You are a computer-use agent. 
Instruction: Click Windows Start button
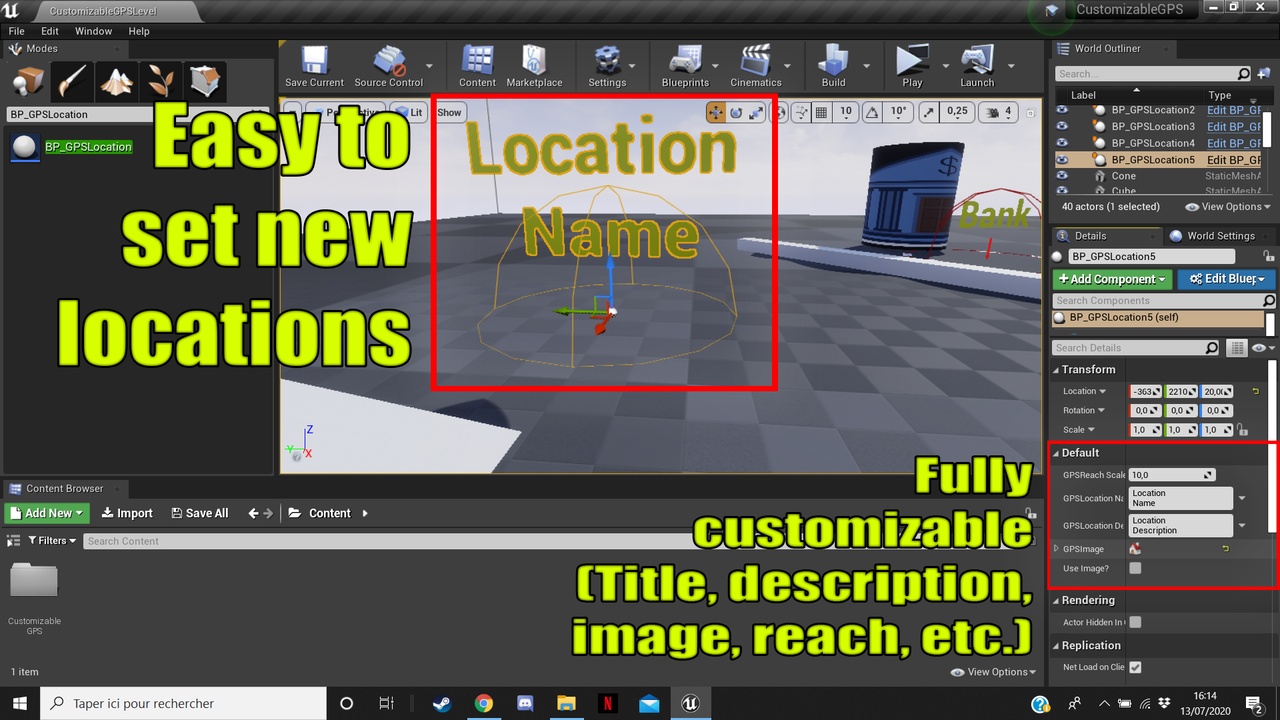coord(20,703)
